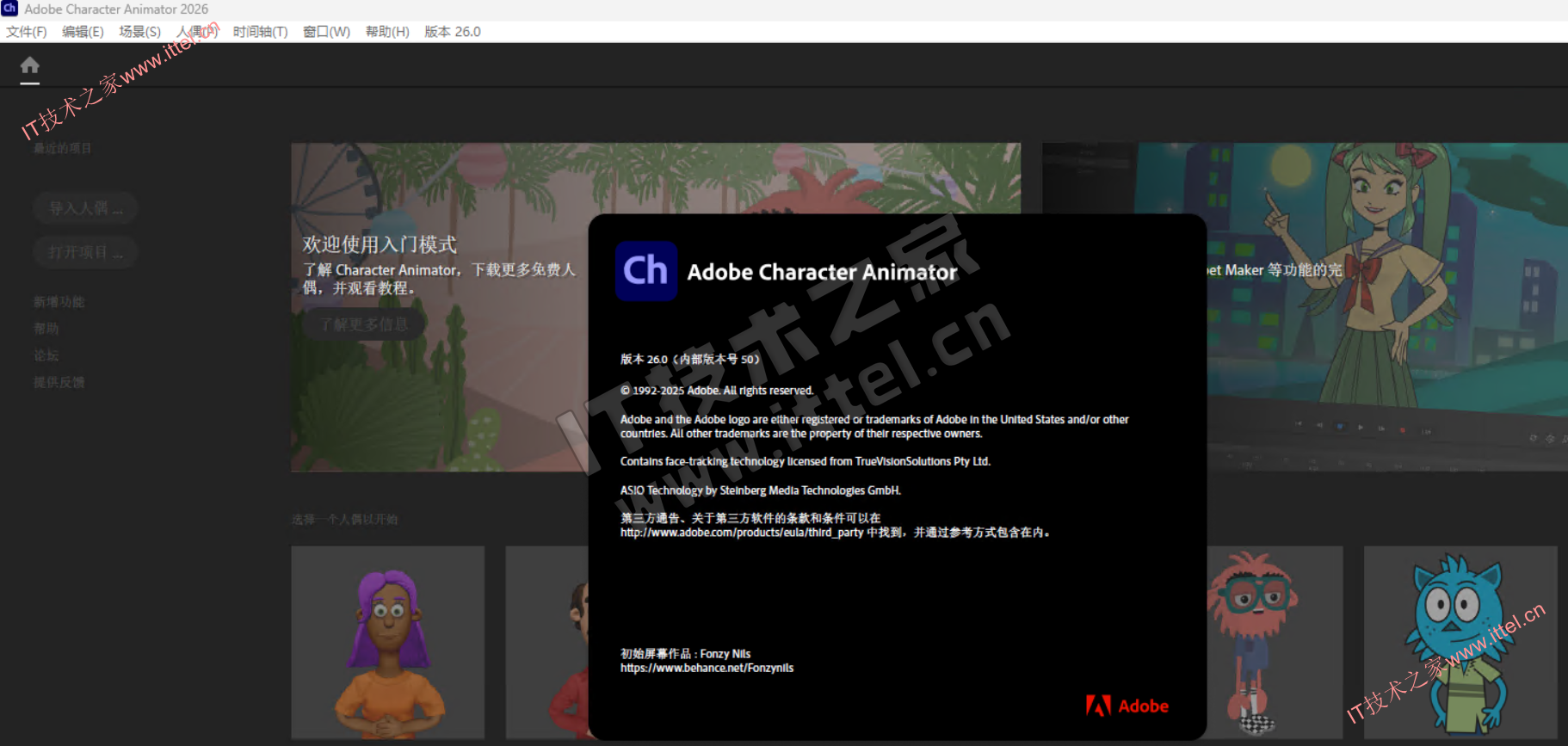Open the 场景(S) menu
Image resolution: width=1568 pixels, height=746 pixels.
[x=139, y=32]
